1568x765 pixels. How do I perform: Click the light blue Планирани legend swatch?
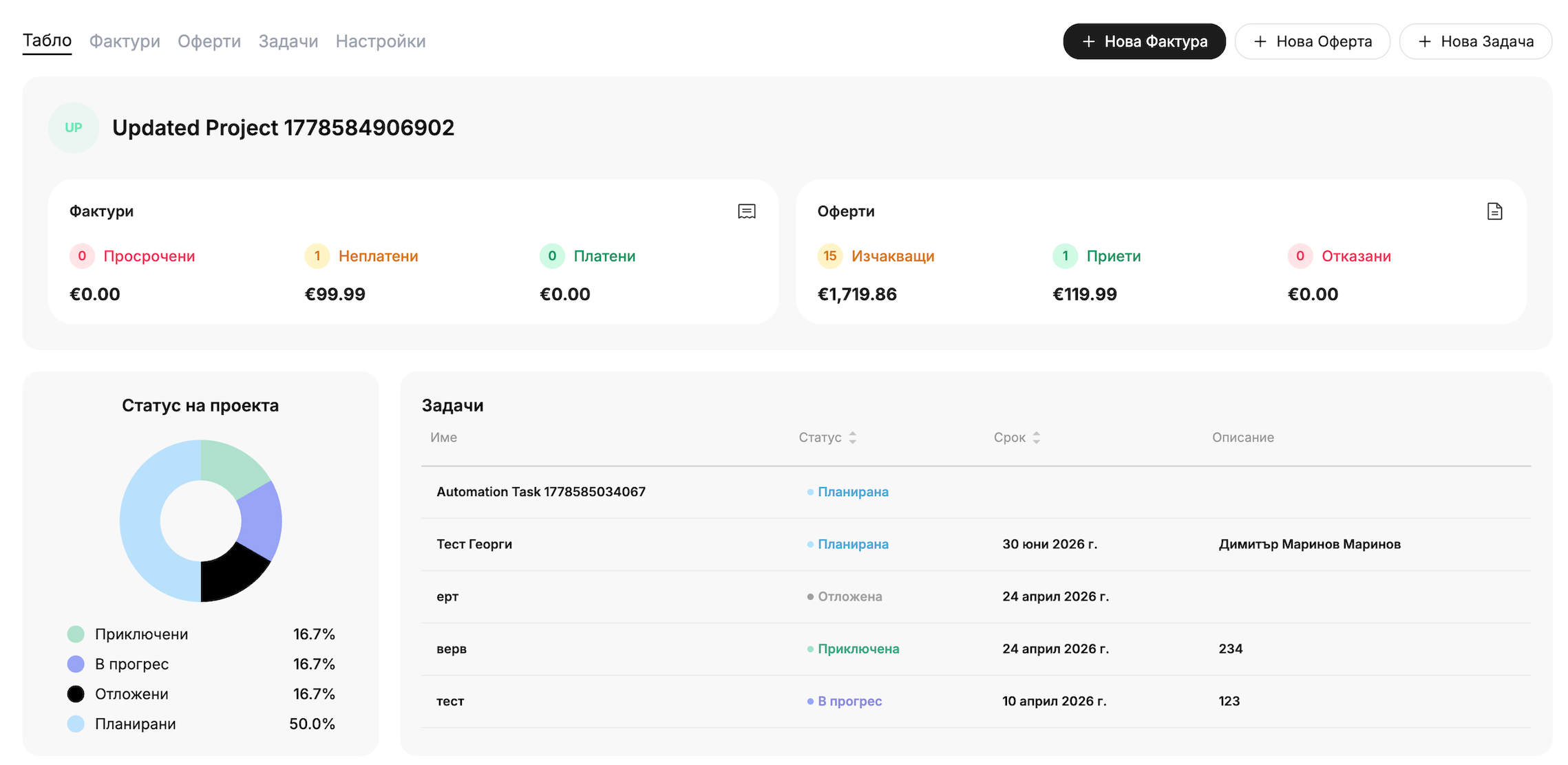[76, 724]
